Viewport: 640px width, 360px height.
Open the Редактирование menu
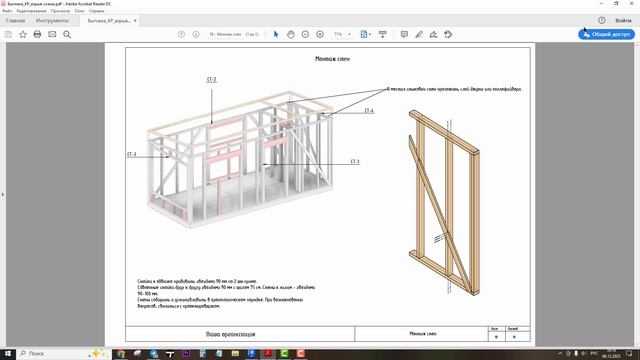(31, 11)
